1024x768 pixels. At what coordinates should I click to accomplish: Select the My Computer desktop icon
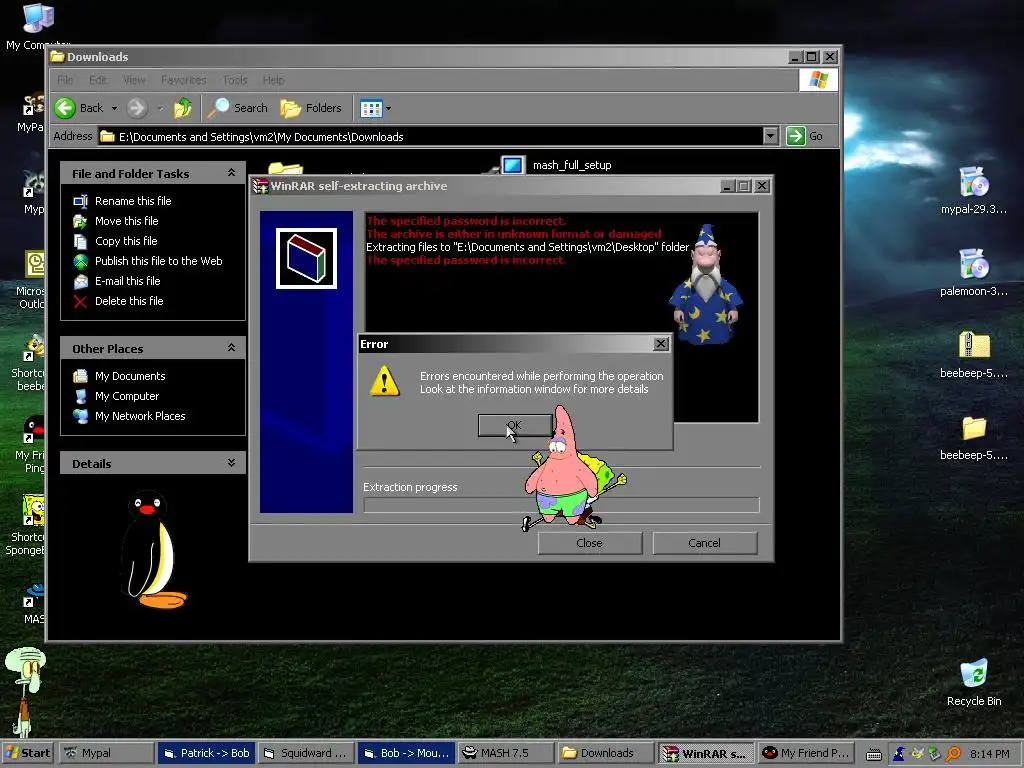37,26
